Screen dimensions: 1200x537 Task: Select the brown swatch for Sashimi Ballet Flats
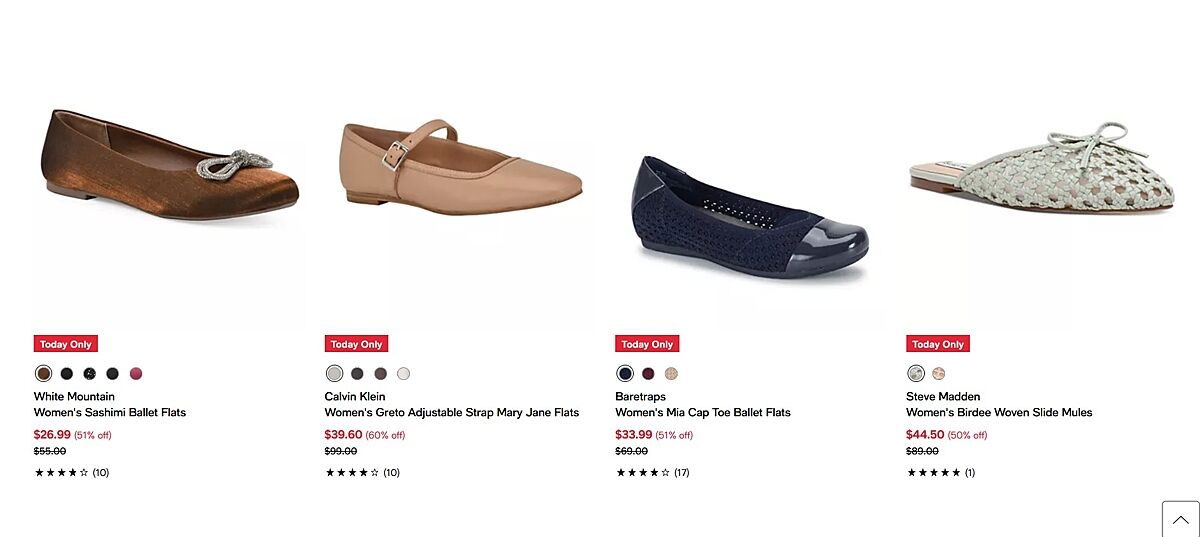(x=43, y=374)
